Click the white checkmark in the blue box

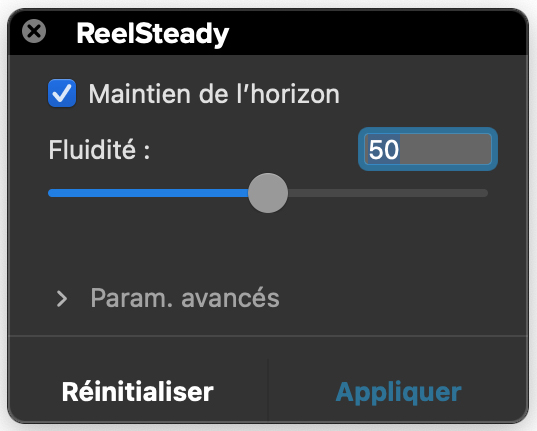click(x=62, y=93)
